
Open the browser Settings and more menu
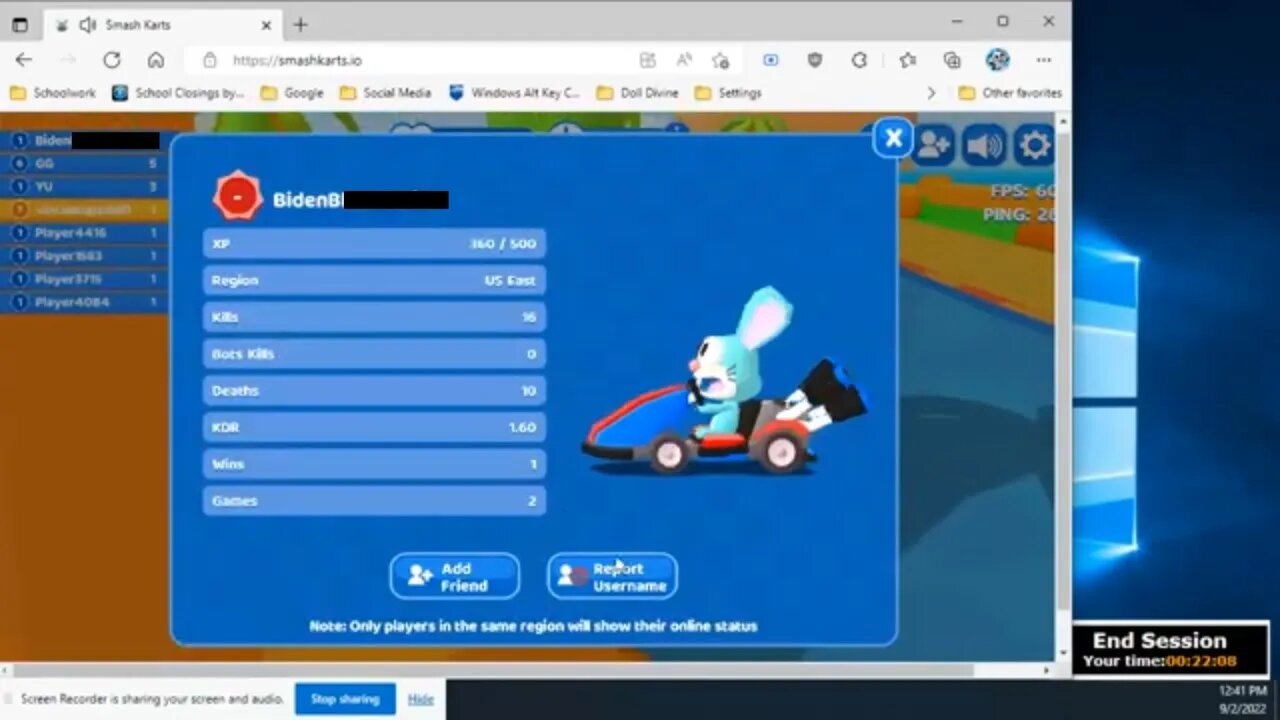tap(1044, 60)
